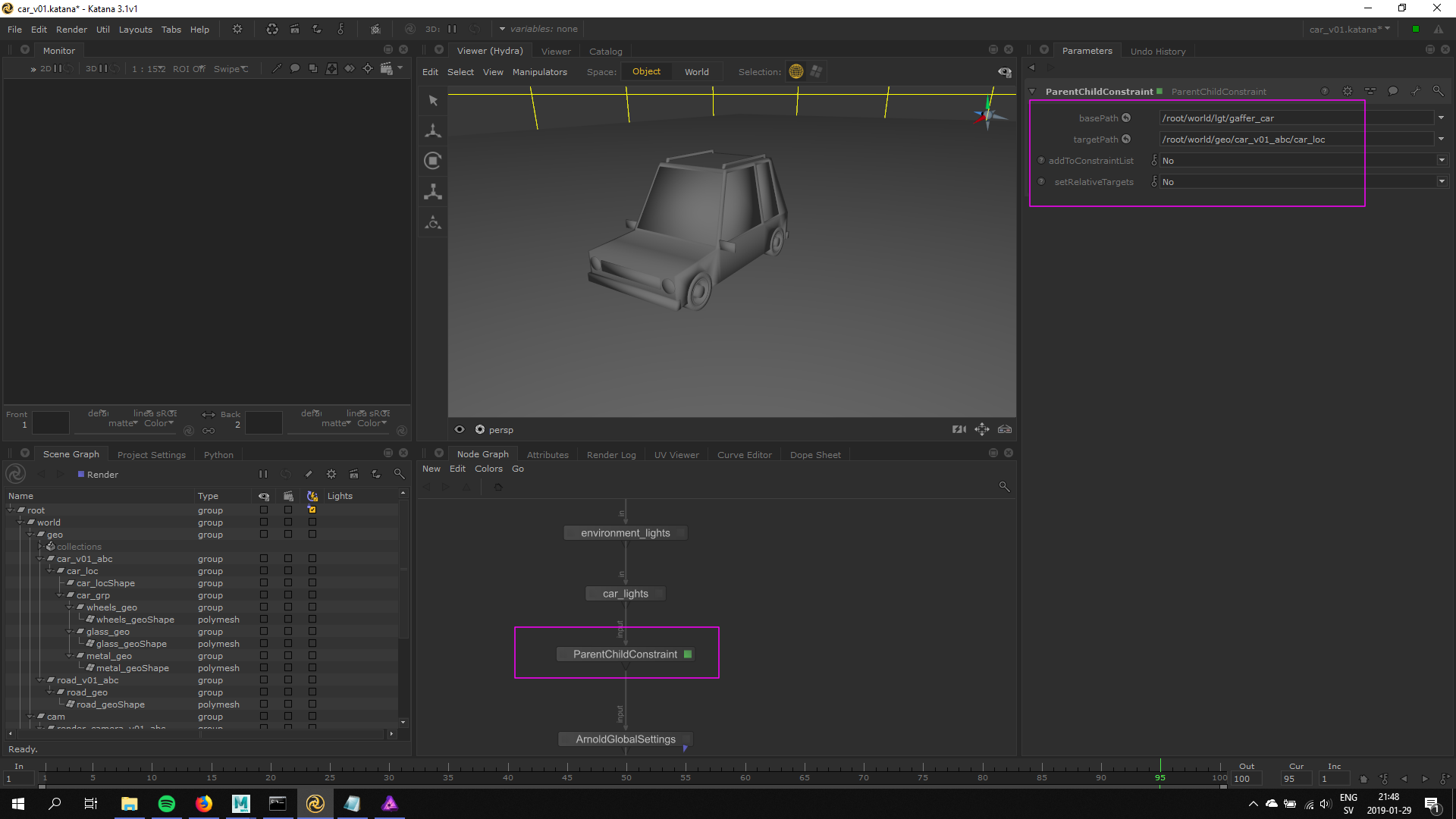Select the car_lights node
This screenshot has height=819, width=1456.
[x=625, y=593]
